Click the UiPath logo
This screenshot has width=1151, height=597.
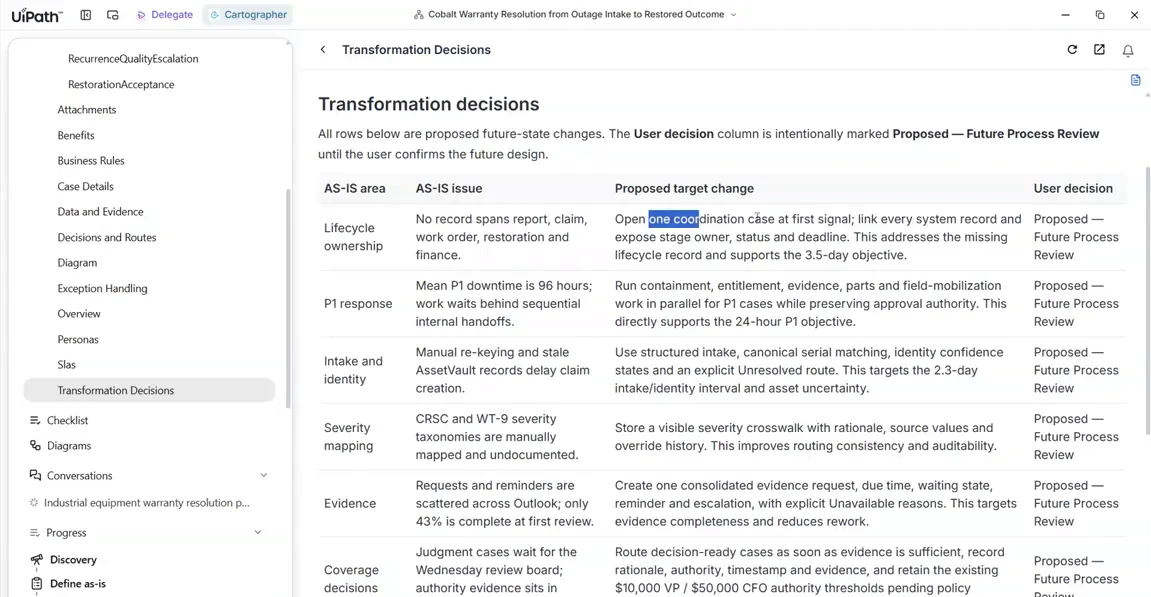[37, 15]
